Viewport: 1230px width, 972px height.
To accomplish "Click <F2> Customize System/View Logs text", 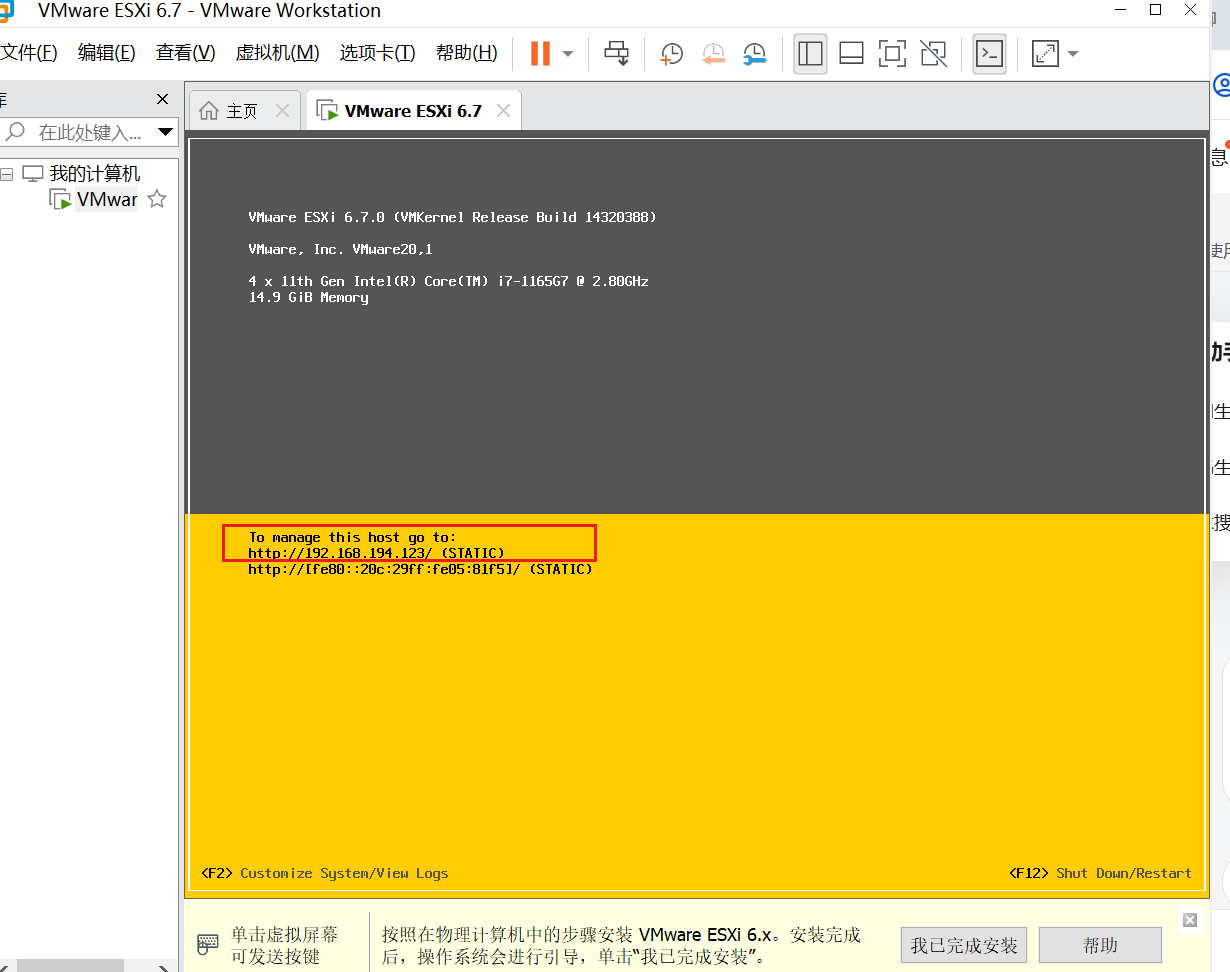I will coord(324,873).
